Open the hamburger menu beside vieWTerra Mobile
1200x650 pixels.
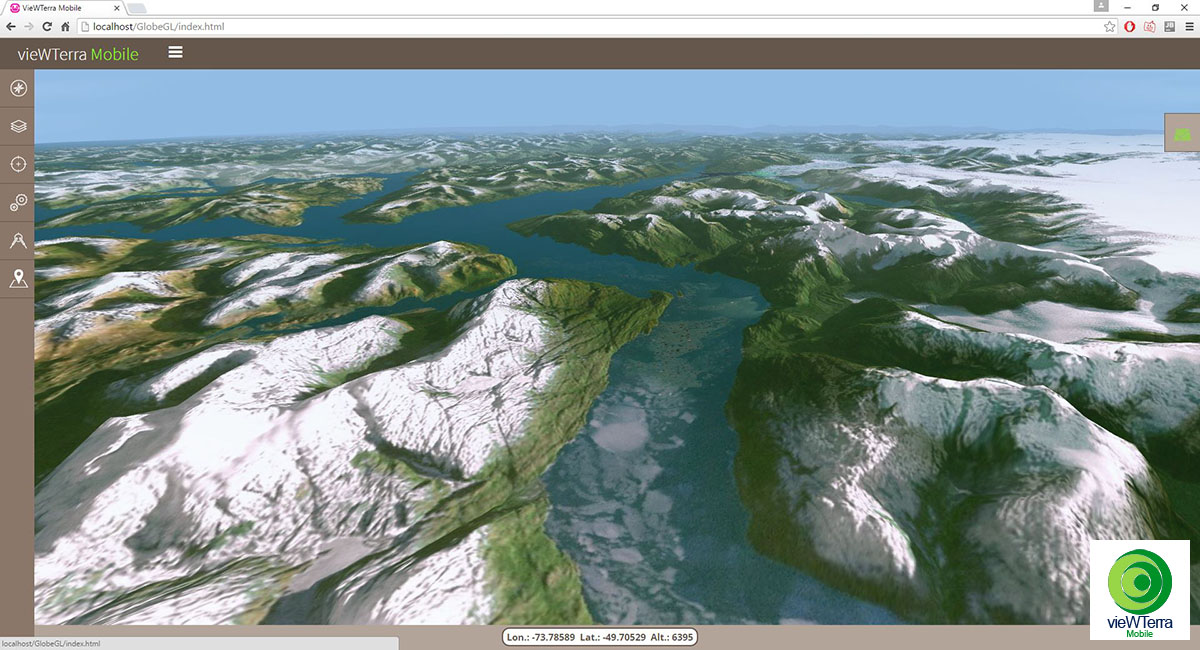pos(176,52)
